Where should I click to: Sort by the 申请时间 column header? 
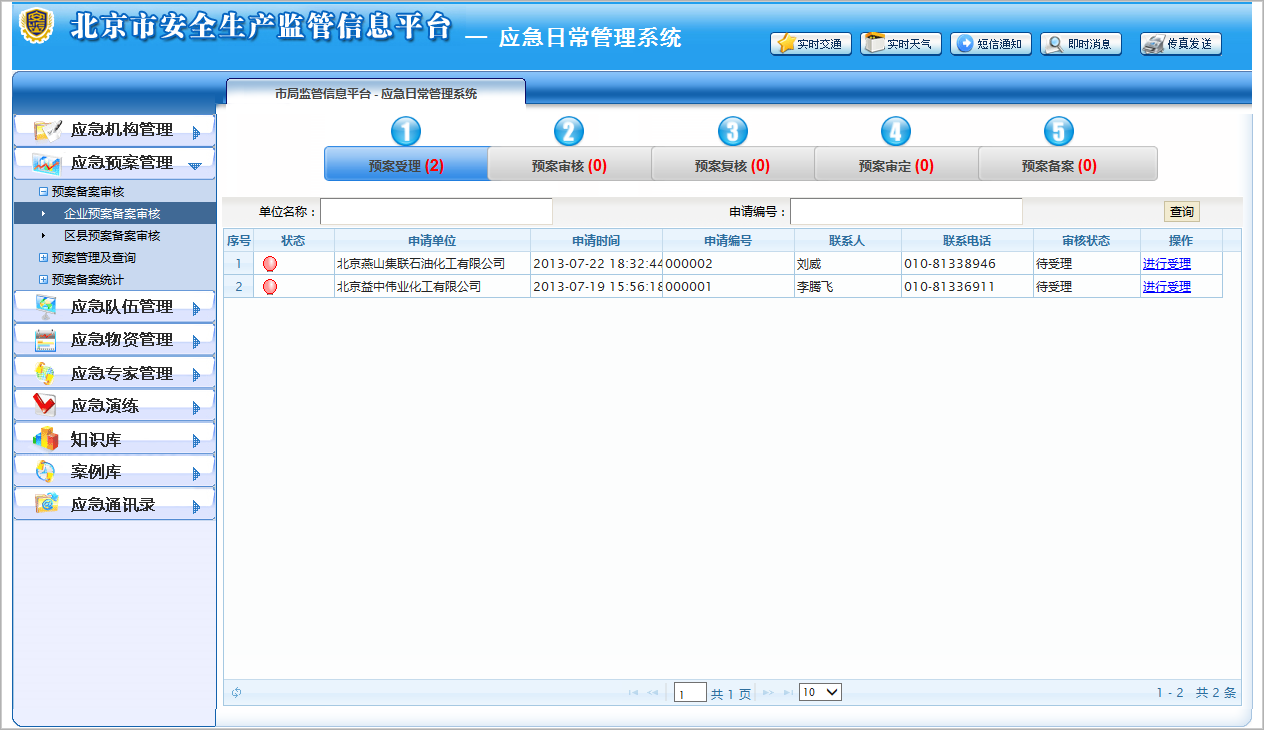[x=596, y=241]
